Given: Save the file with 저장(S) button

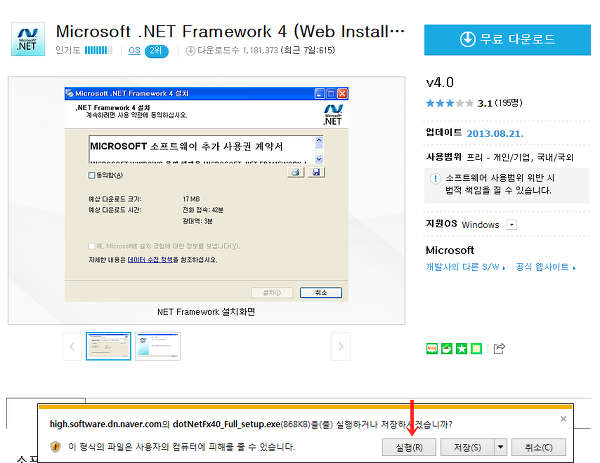Looking at the screenshot, I should tap(467, 447).
